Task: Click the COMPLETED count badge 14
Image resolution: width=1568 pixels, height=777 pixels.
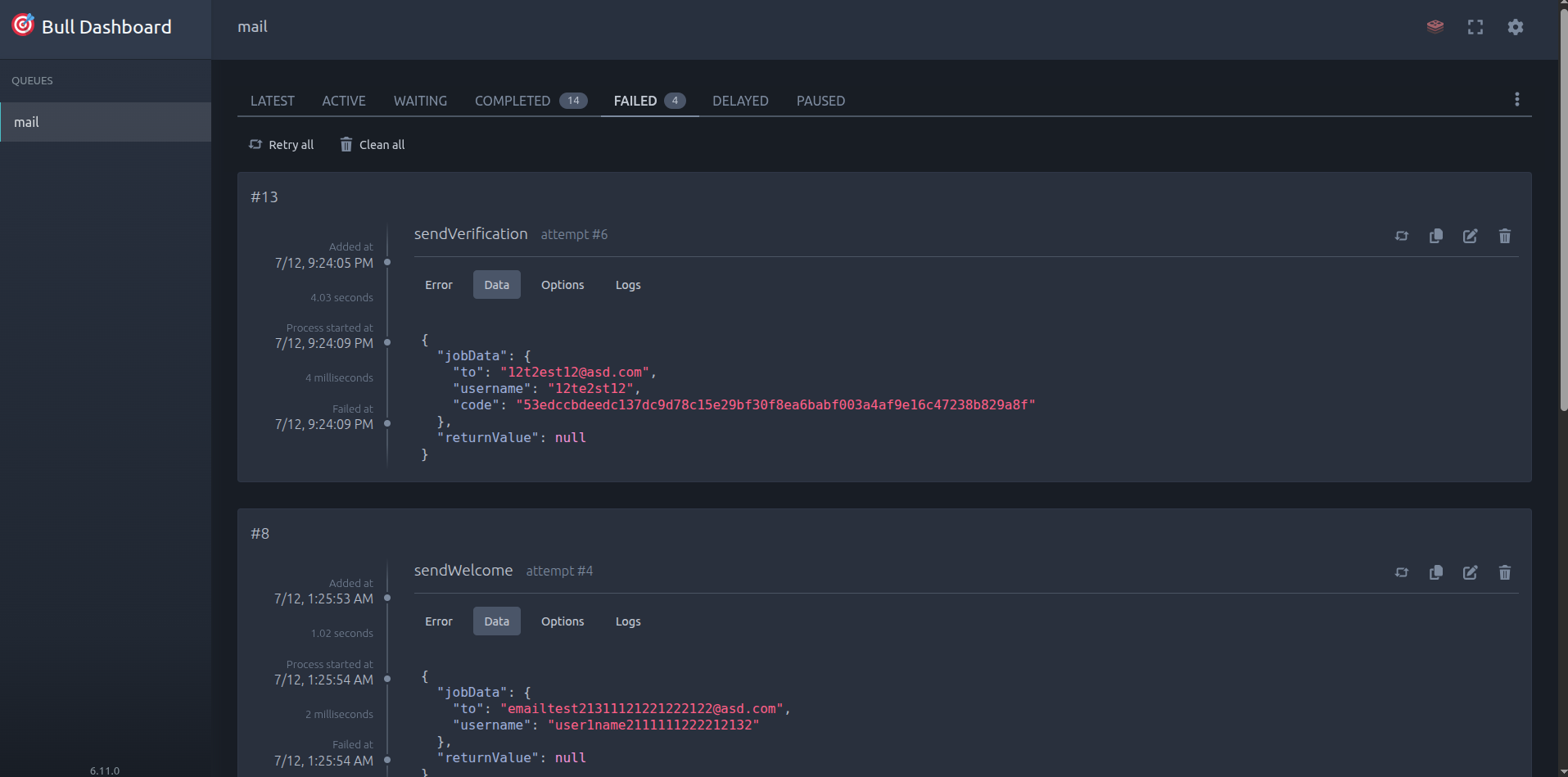Action: pos(573,101)
